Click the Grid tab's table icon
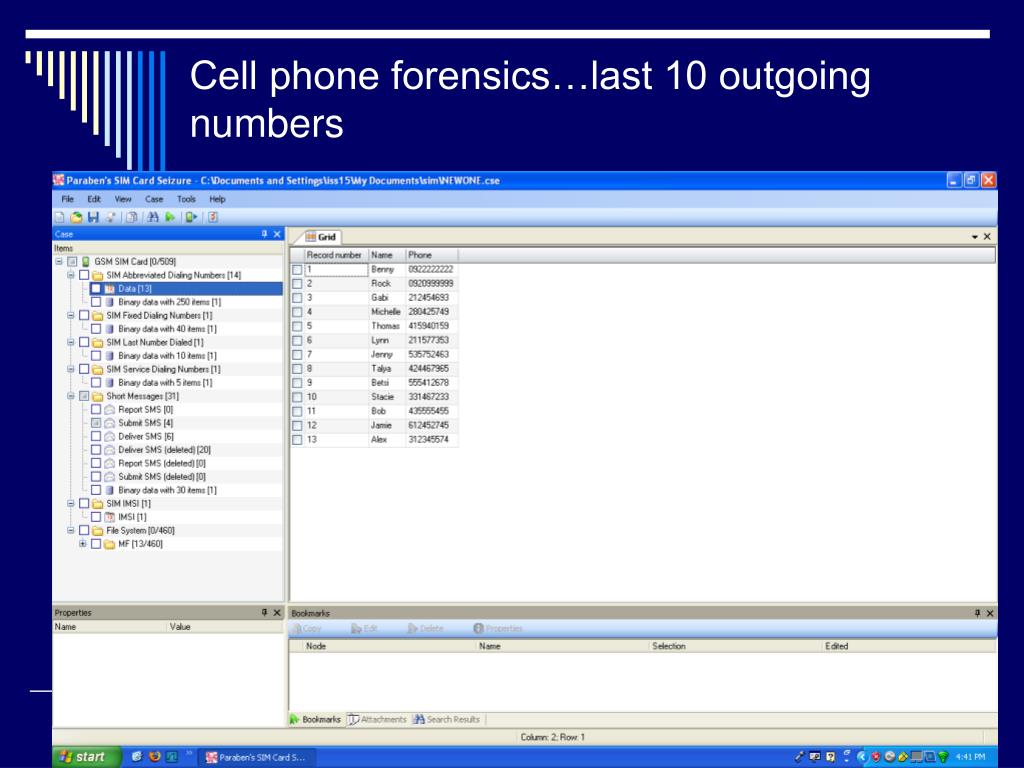 pos(311,237)
